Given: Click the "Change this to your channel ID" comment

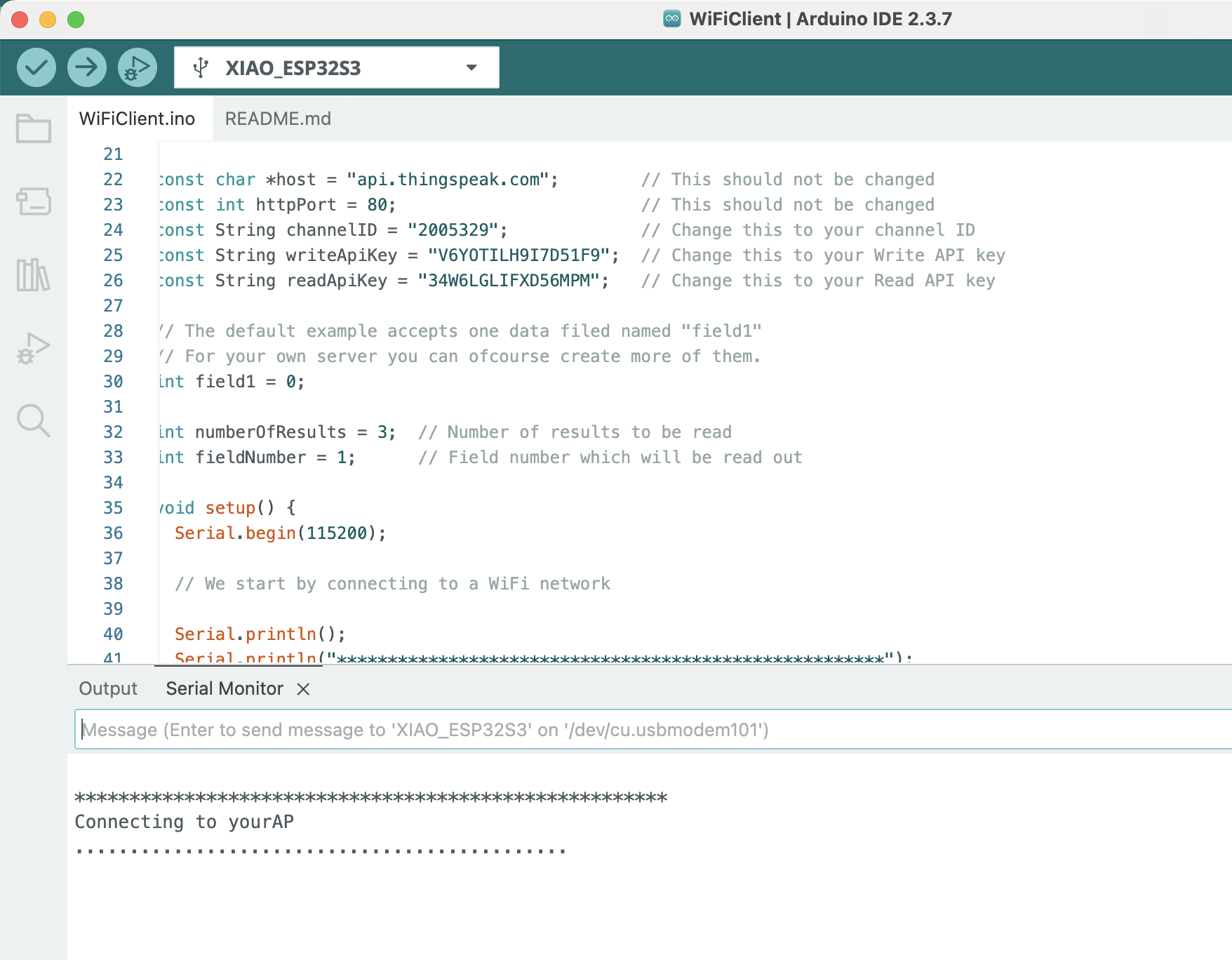Looking at the screenshot, I should (x=808, y=230).
